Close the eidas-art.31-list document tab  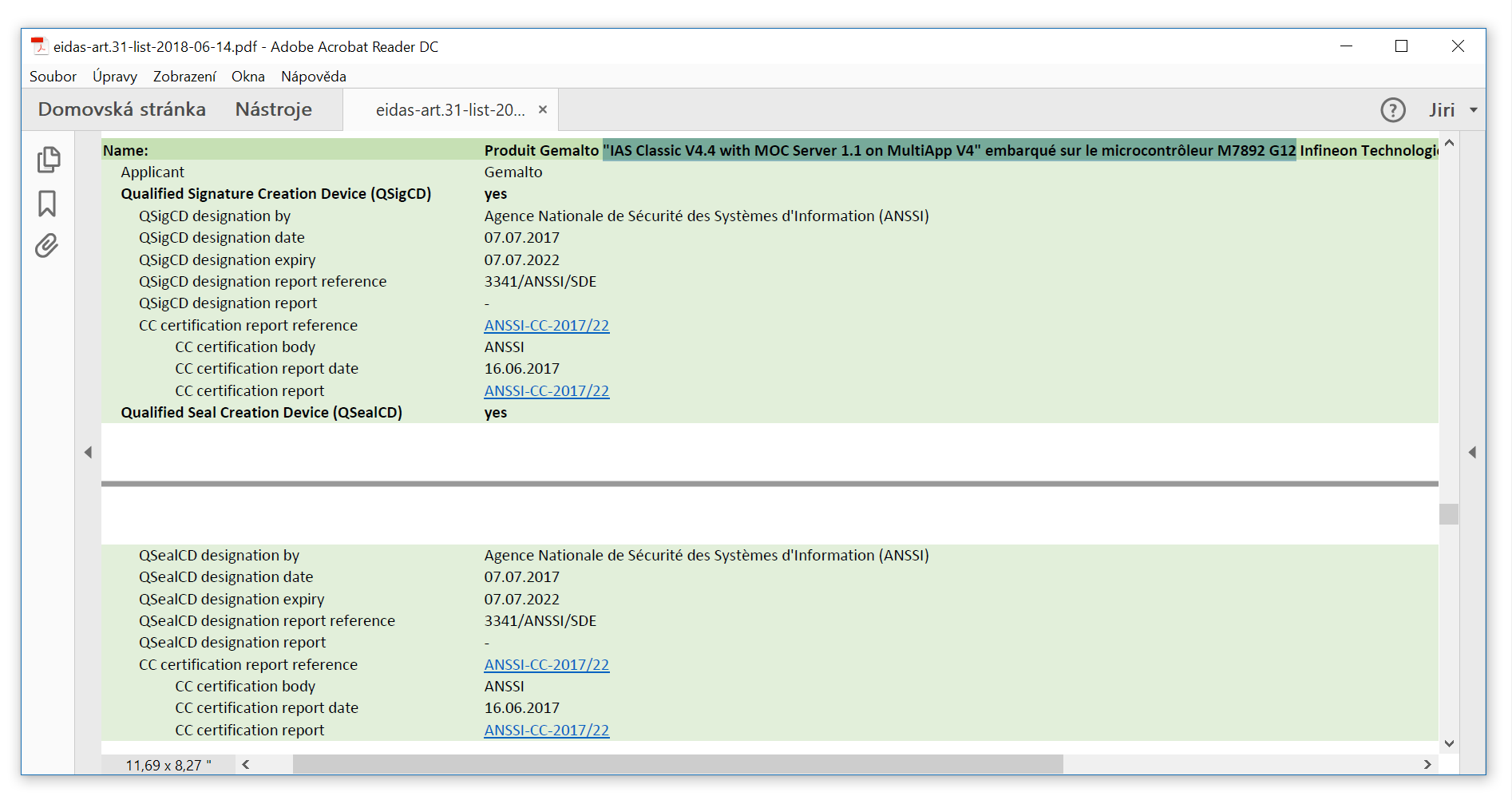click(x=543, y=110)
